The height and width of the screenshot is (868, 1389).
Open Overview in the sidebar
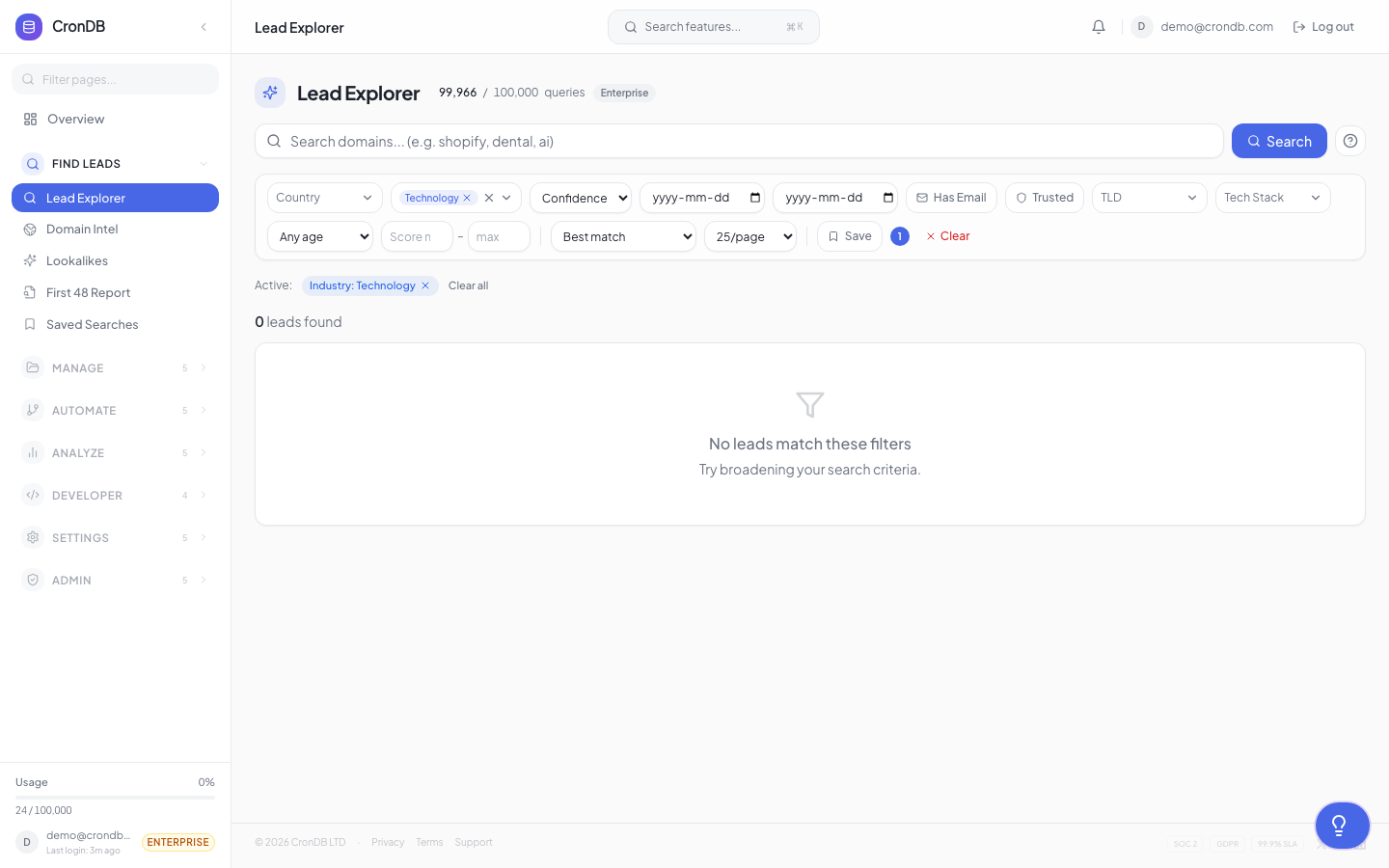(115, 120)
